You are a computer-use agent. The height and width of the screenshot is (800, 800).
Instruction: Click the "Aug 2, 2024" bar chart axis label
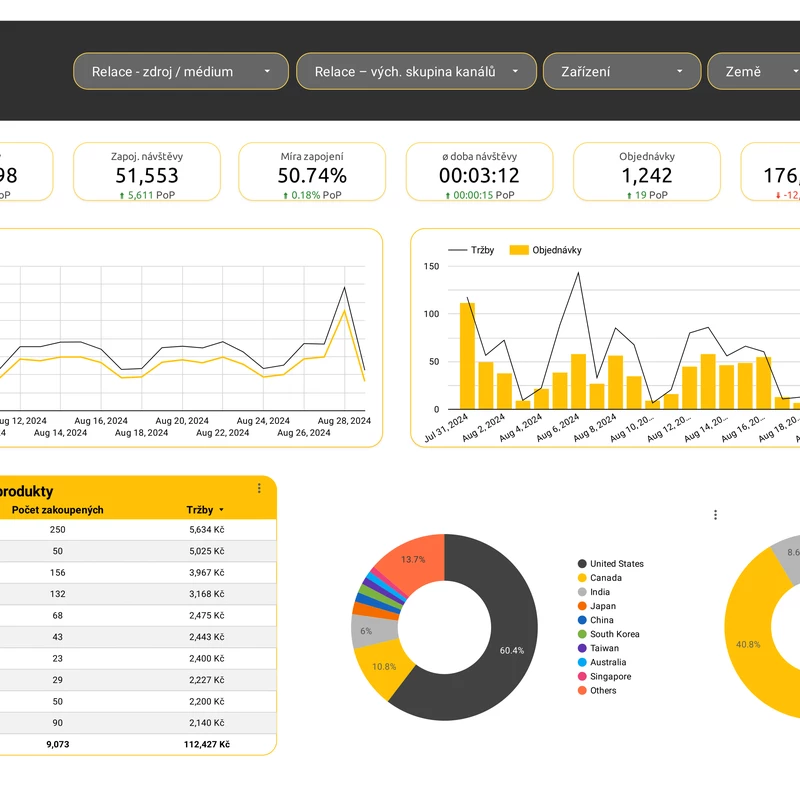pos(484,428)
